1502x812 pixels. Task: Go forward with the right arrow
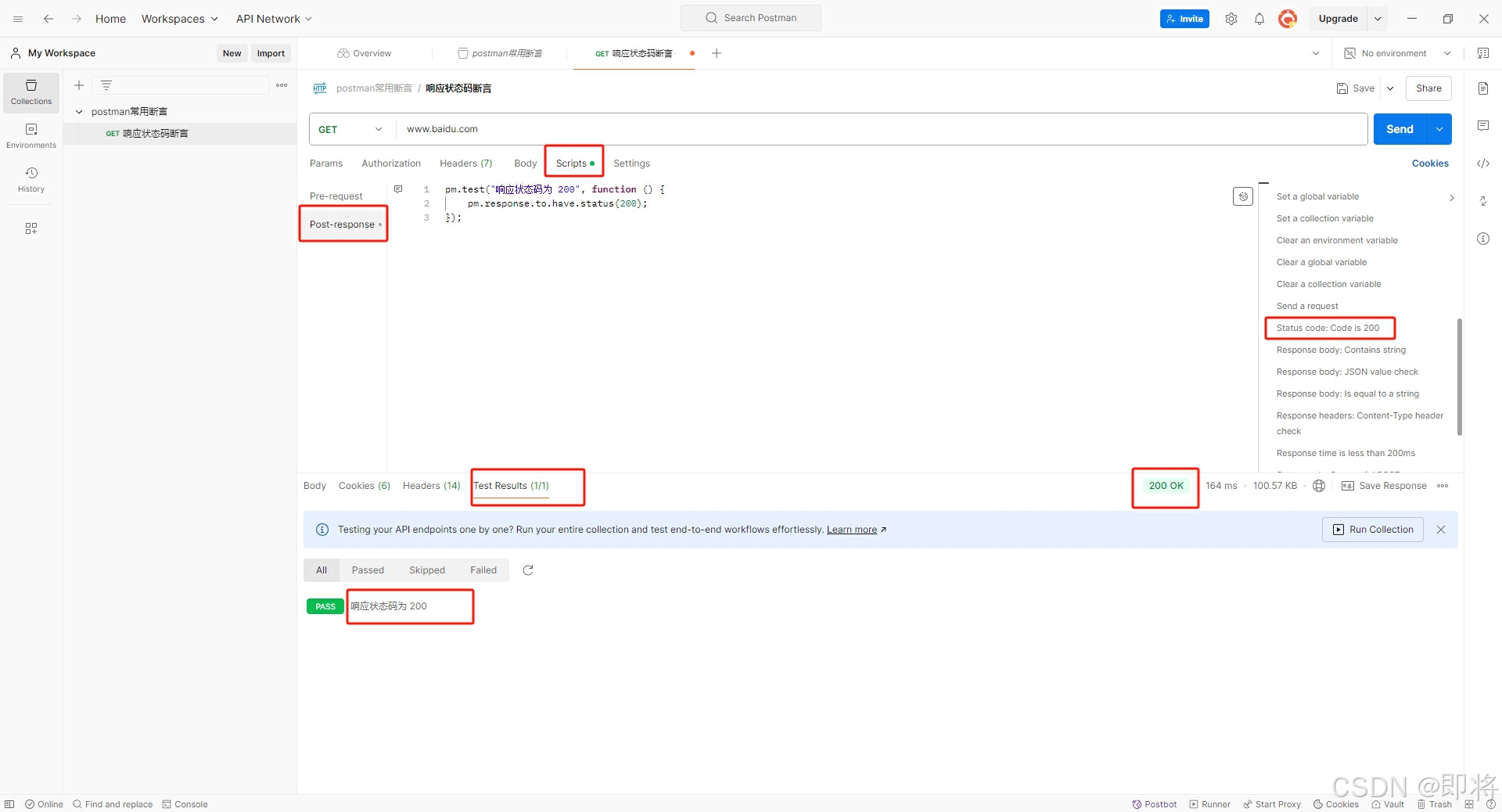coord(76,19)
